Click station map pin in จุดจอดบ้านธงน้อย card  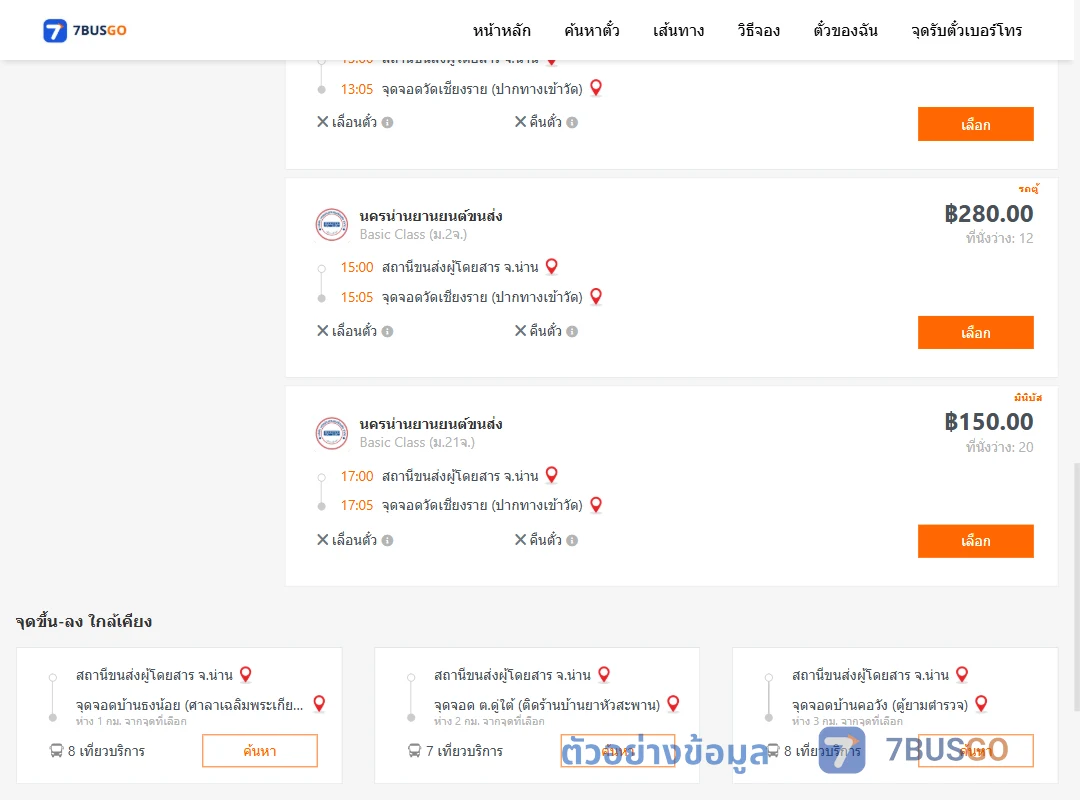(x=246, y=675)
